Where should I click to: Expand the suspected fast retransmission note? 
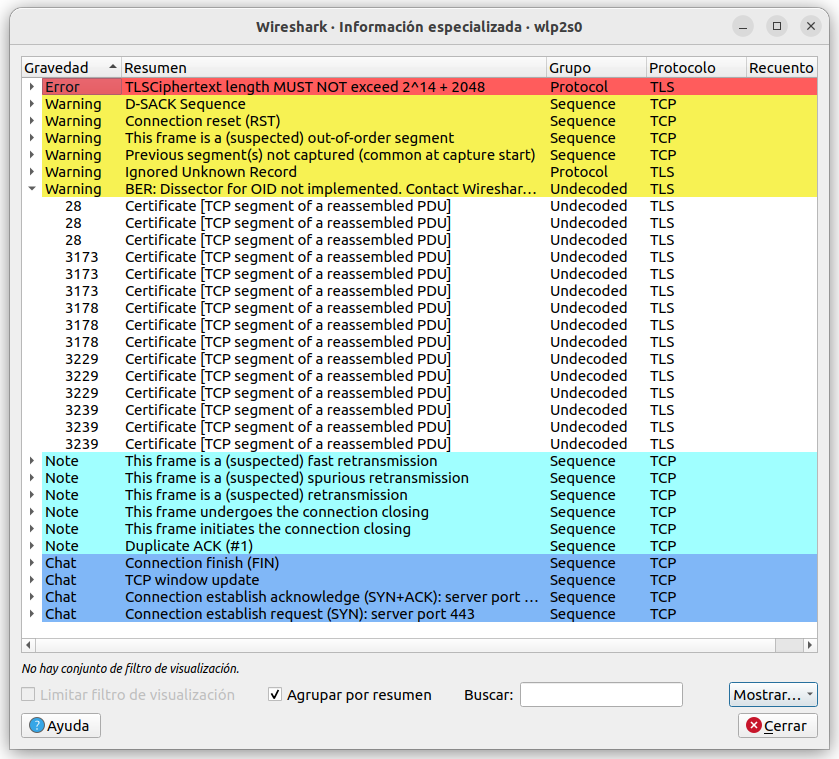tap(32, 461)
